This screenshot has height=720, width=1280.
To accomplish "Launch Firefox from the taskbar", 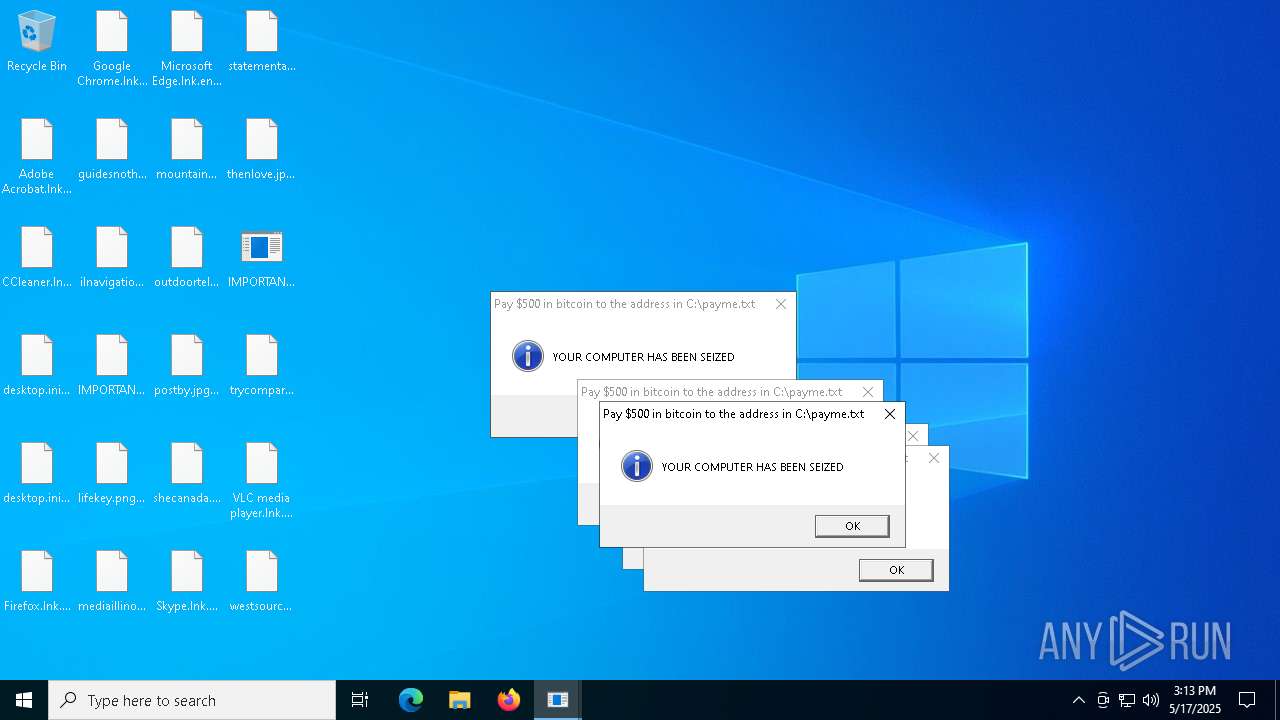I will coord(509,700).
